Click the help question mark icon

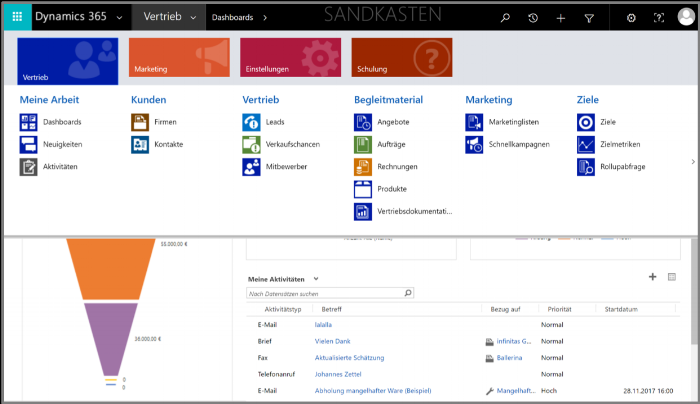[x=659, y=18]
